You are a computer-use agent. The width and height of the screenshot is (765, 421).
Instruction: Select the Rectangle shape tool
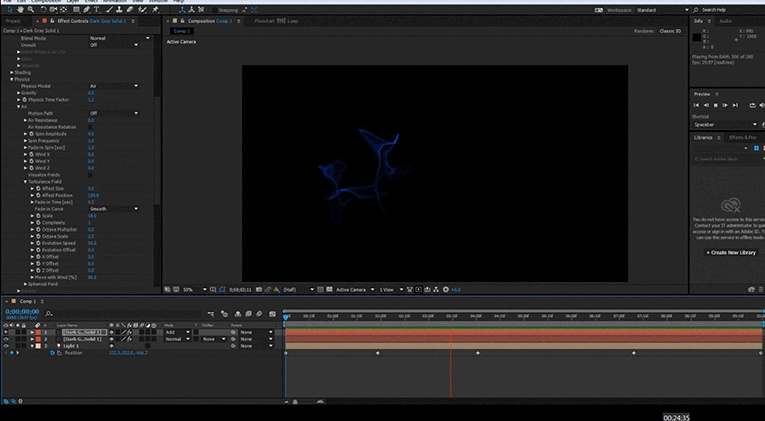(76, 10)
